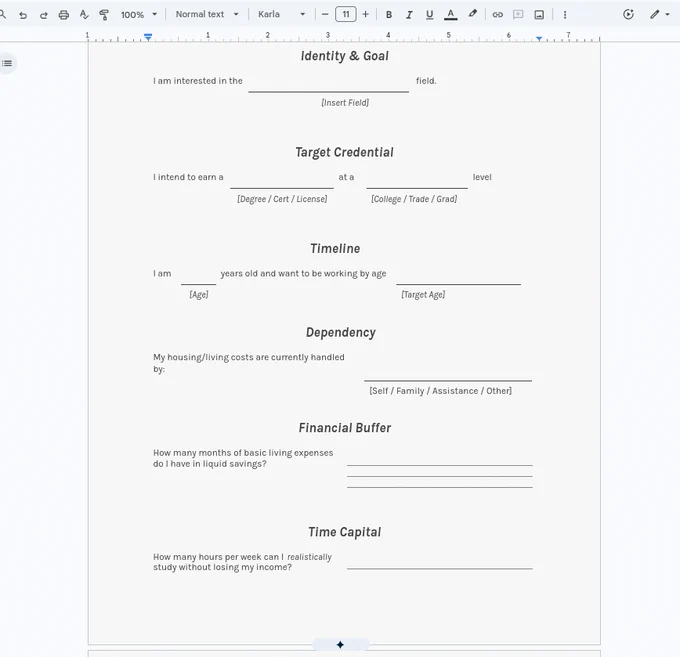The height and width of the screenshot is (657, 680).
Task: Click the word 'level' after the credential blank
Action: (482, 177)
